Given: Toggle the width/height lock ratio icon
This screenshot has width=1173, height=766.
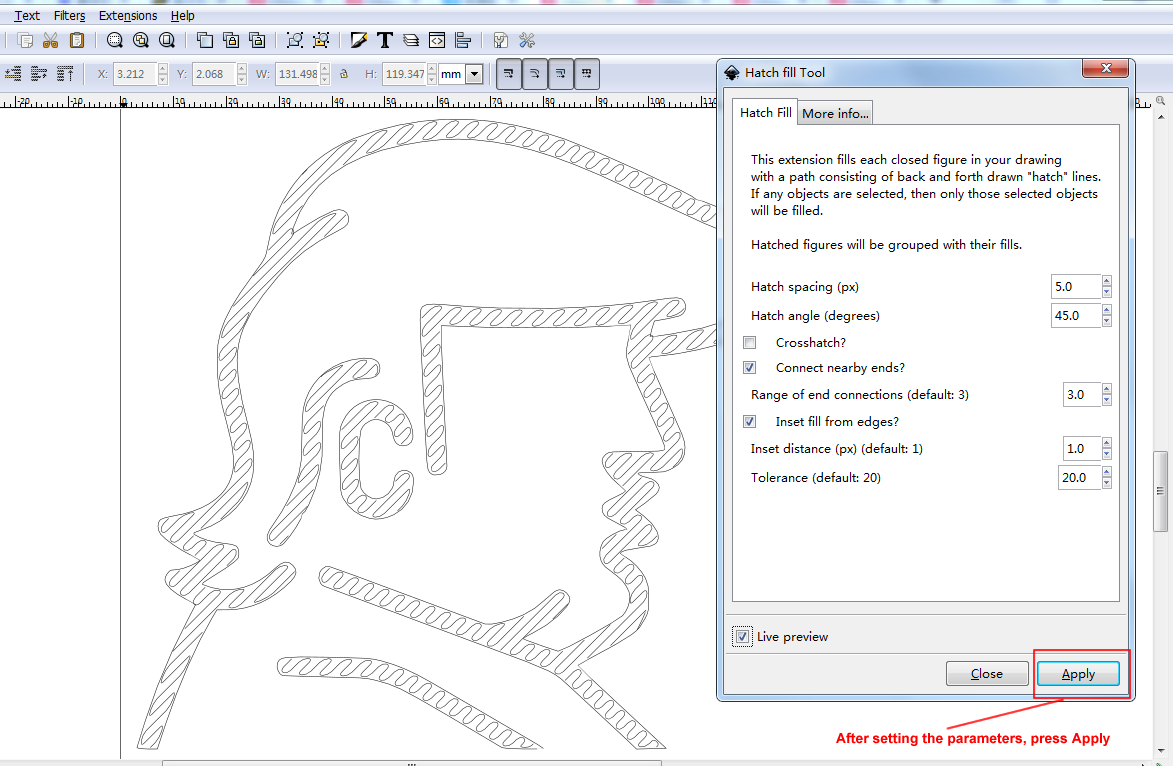Looking at the screenshot, I should click(x=343, y=74).
